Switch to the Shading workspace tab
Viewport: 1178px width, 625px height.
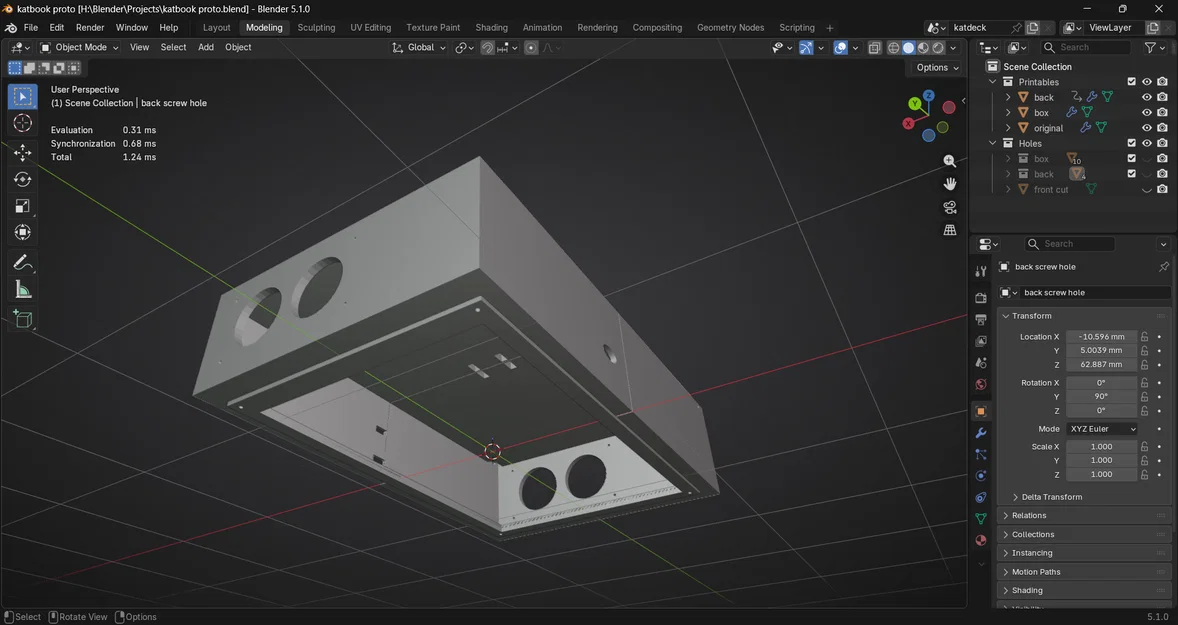[491, 28]
